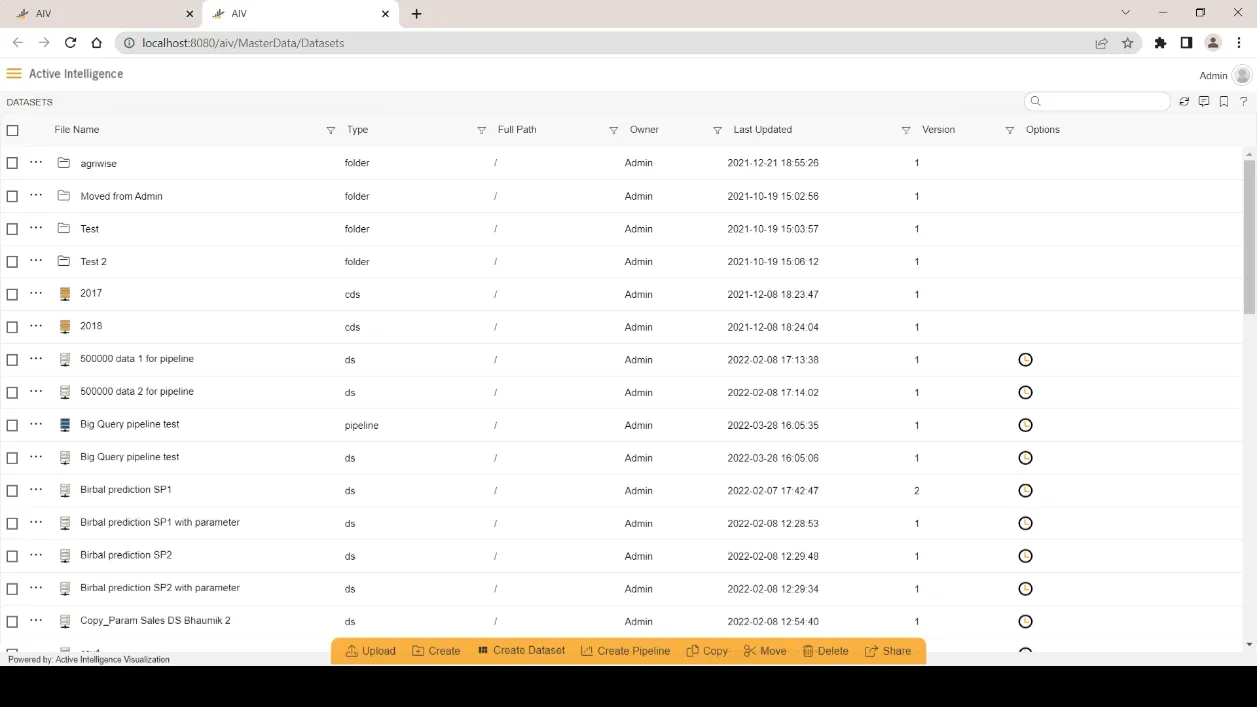The image size is (1257, 707).
Task: Check the box for Test 2 folder
Action: (x=12, y=262)
